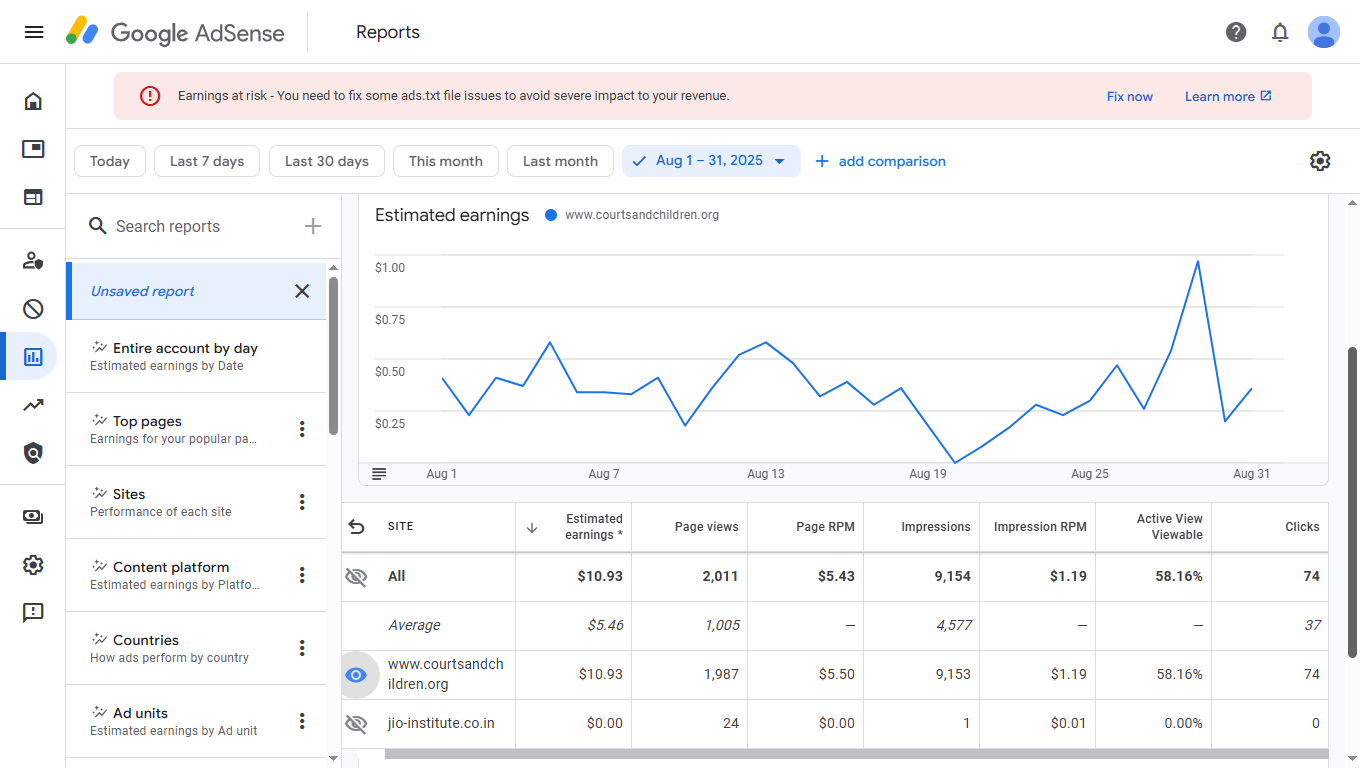Click the Google AdSense logo
1360x768 pixels.
pos(175,32)
